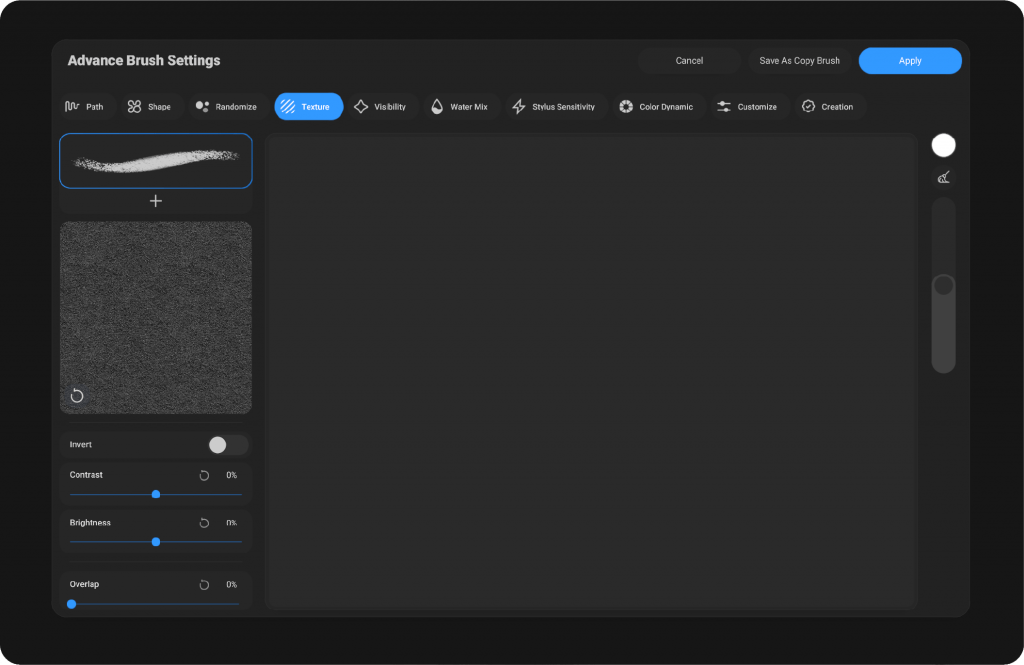Open Stylus Sensitivity settings tab

[554, 107]
